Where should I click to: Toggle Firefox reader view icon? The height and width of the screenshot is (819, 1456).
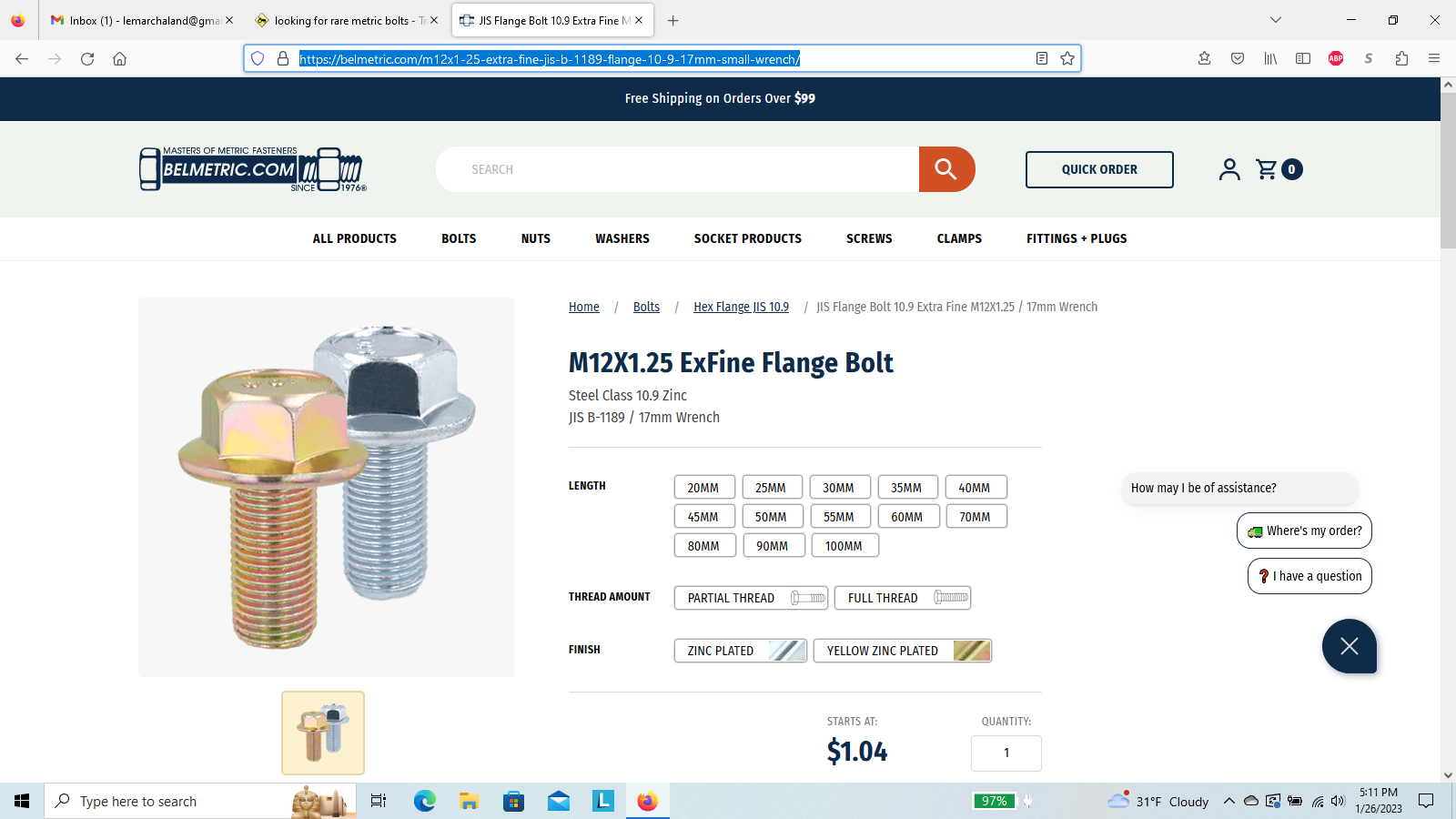[x=1042, y=58]
